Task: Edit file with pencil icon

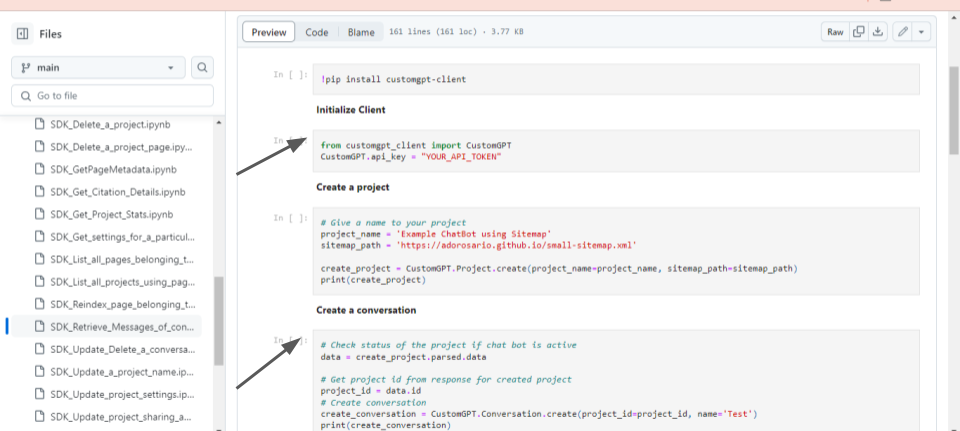Action: pyautogui.click(x=902, y=32)
